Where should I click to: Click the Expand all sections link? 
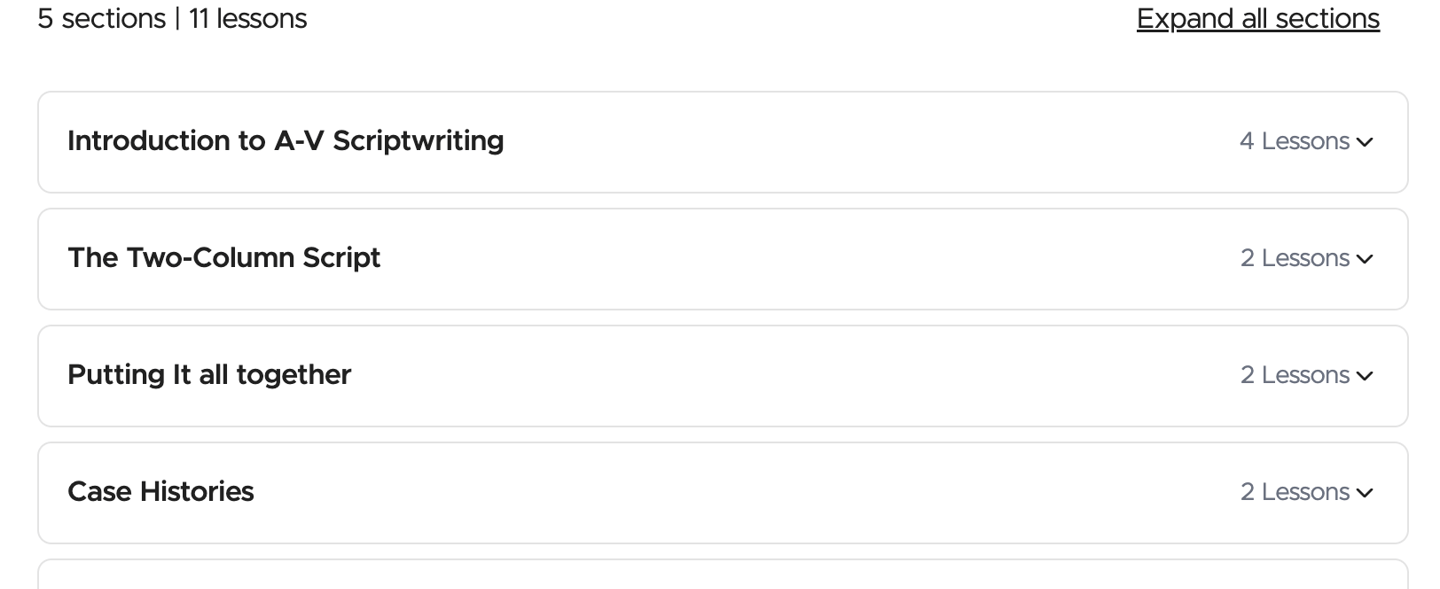pyautogui.click(x=1257, y=19)
